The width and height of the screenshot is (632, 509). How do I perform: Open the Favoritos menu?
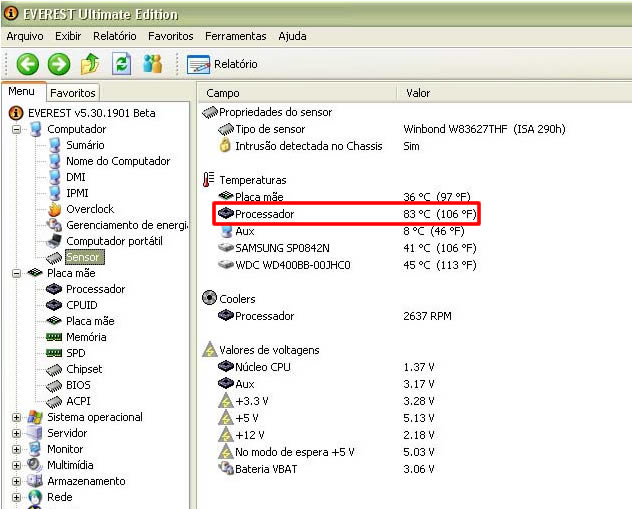pyautogui.click(x=171, y=36)
